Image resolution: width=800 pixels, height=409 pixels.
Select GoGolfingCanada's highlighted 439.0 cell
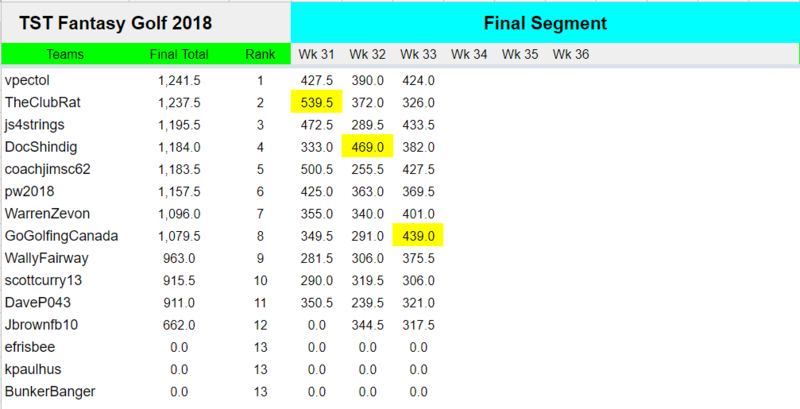[418, 236]
